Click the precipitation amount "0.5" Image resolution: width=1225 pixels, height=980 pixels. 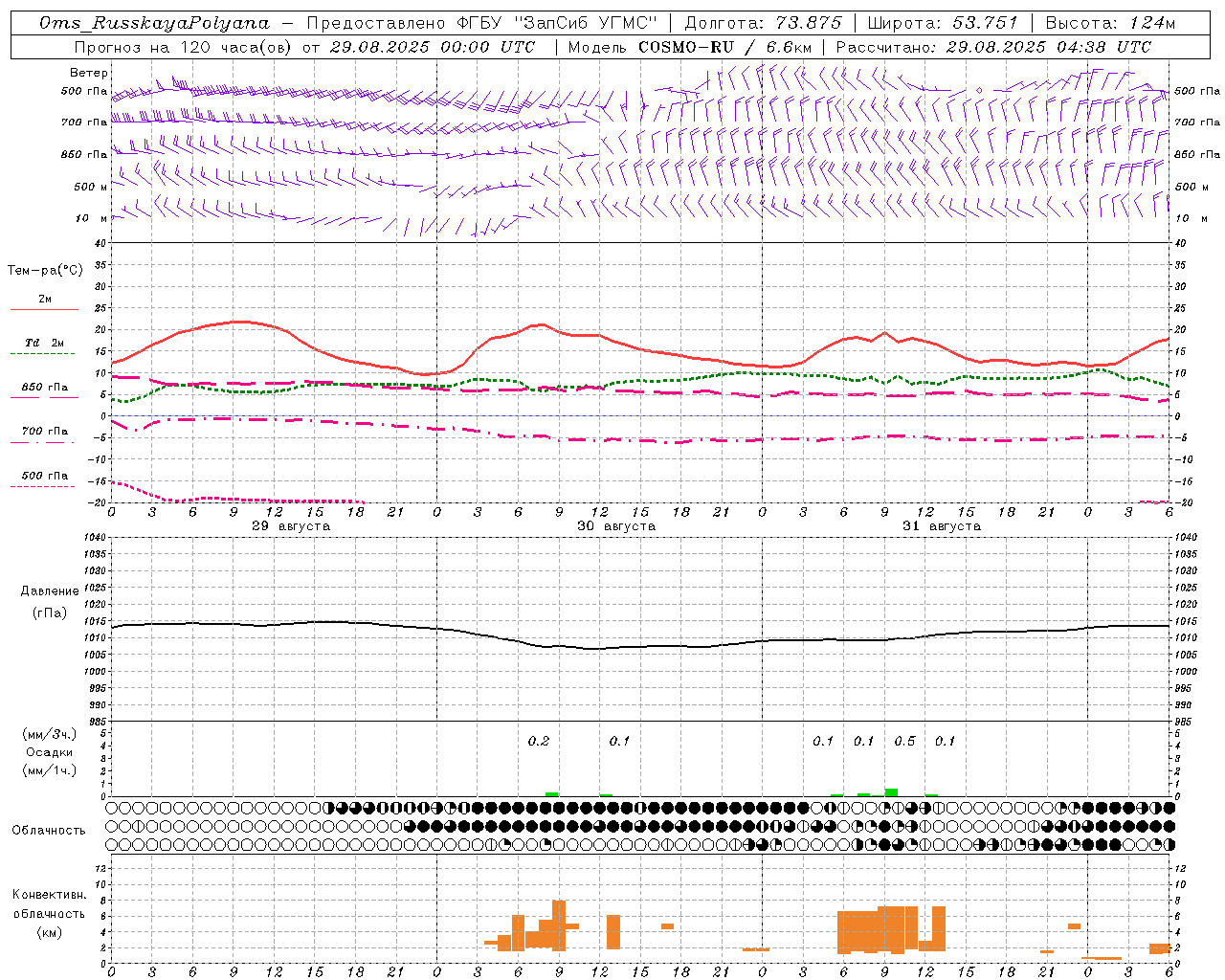(904, 742)
